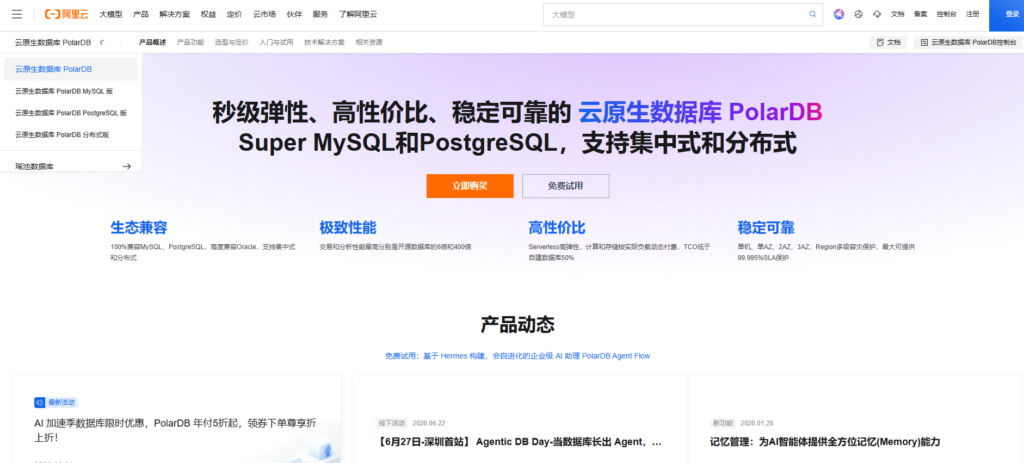Click the orange 立即购买 button
The width and height of the screenshot is (1024, 463).
pyautogui.click(x=470, y=186)
